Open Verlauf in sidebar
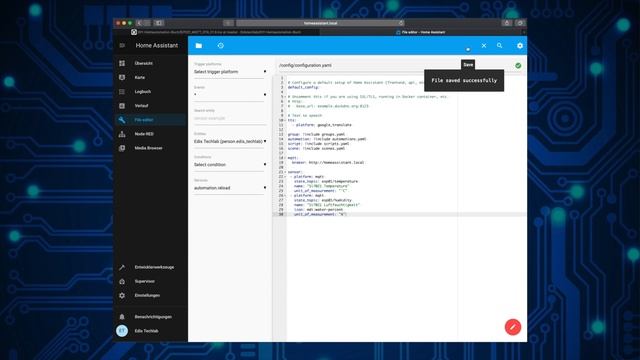This screenshot has width=640, height=360. [x=150, y=106]
